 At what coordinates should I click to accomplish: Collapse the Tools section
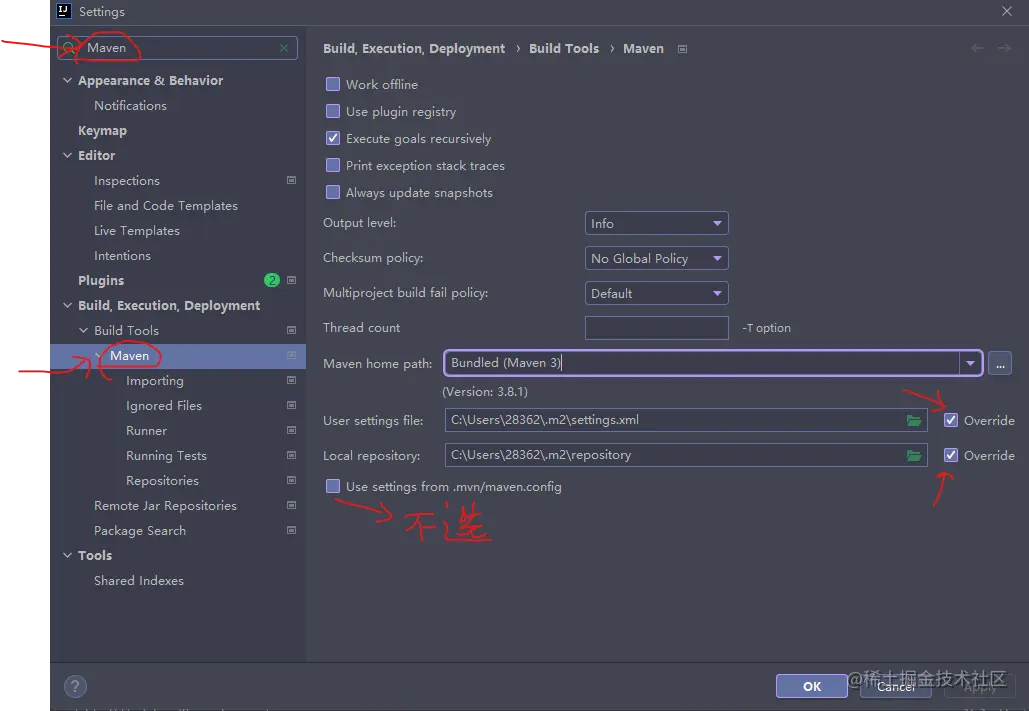(x=67, y=555)
